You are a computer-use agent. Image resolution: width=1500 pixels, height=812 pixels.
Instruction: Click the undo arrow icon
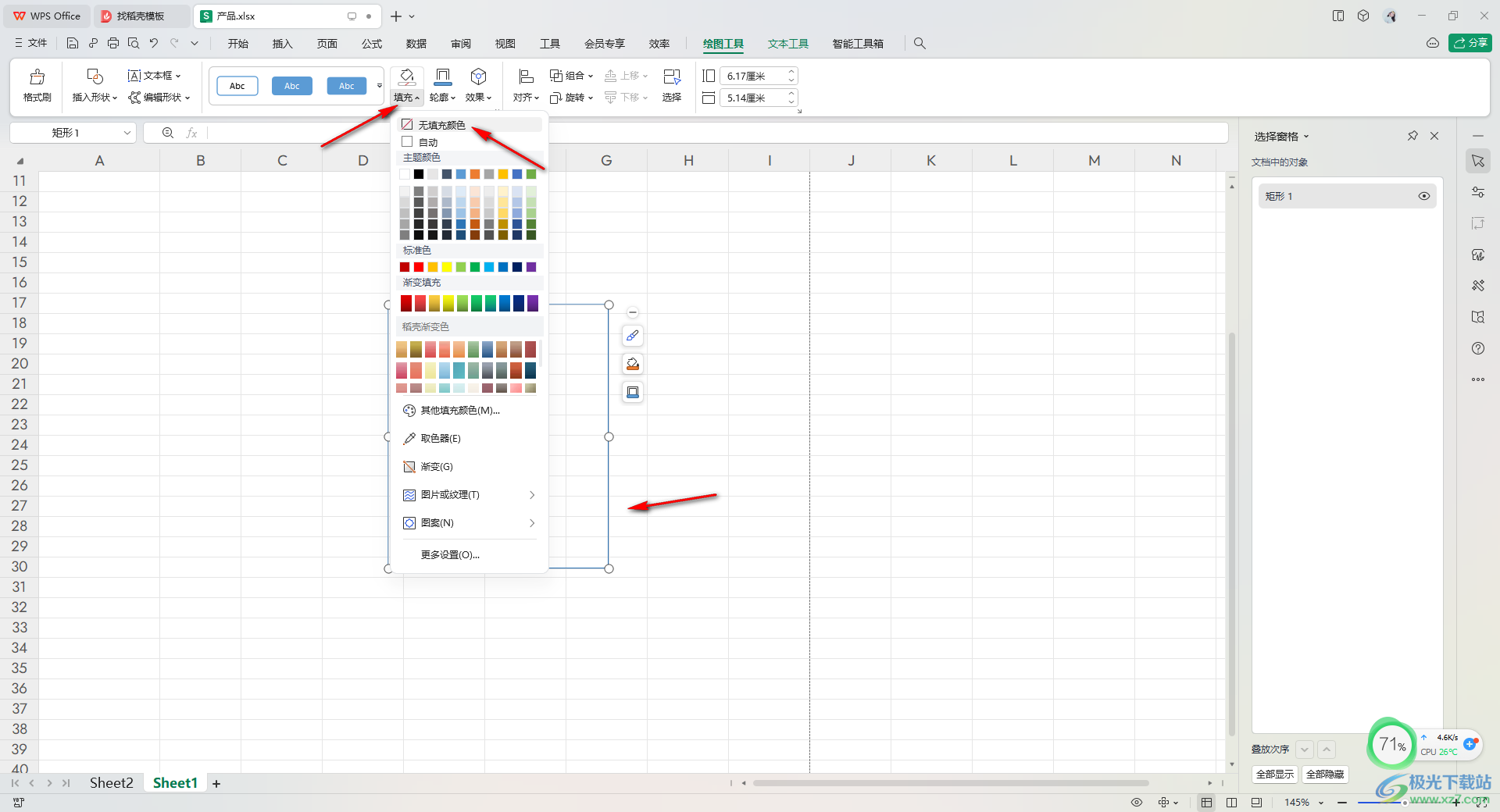(x=154, y=44)
